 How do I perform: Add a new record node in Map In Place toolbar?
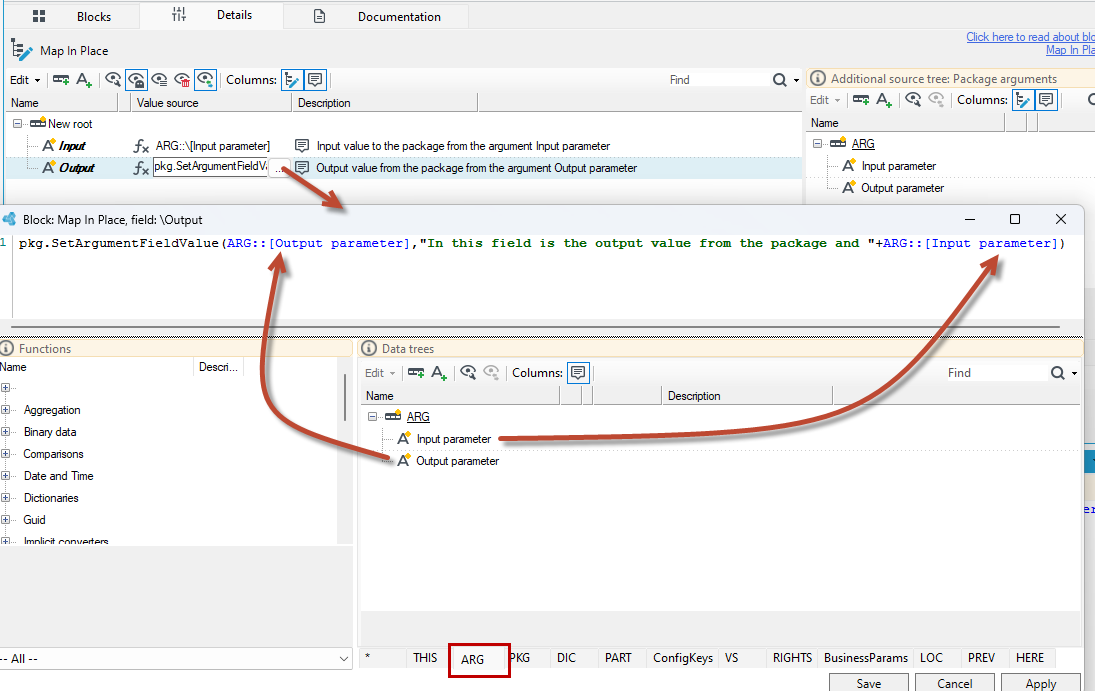click(x=61, y=80)
